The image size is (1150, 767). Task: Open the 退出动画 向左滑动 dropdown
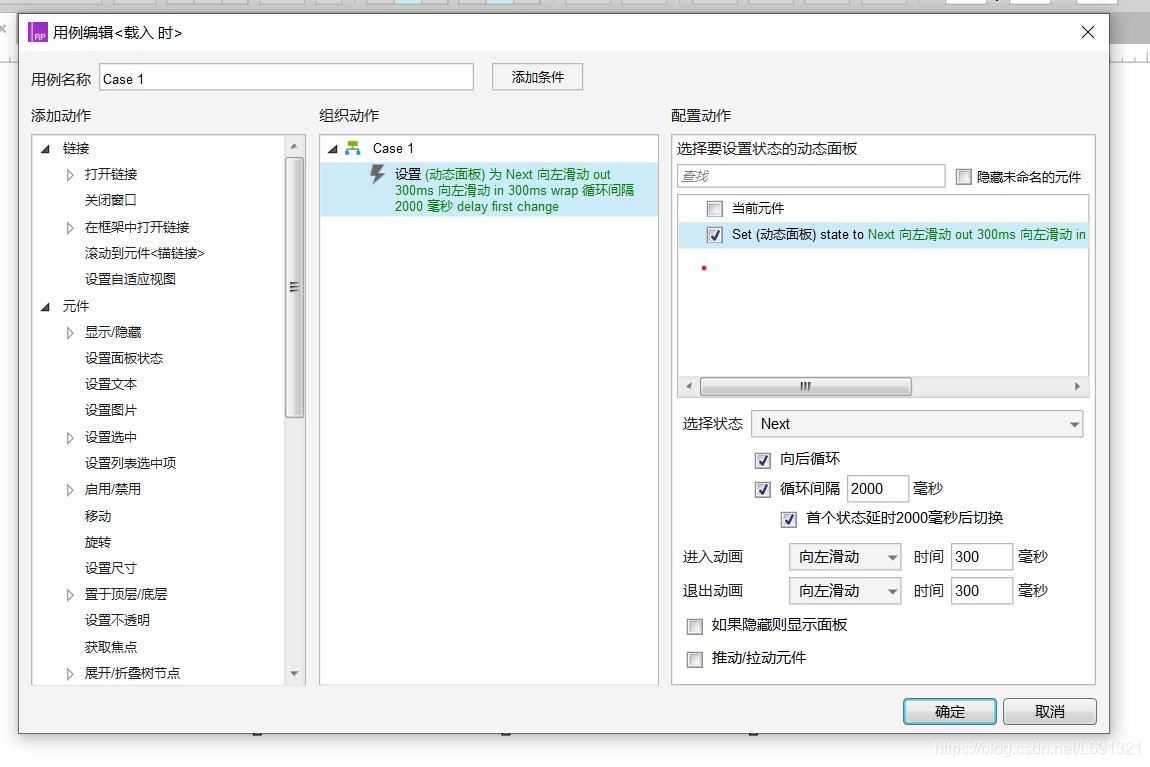pos(845,590)
